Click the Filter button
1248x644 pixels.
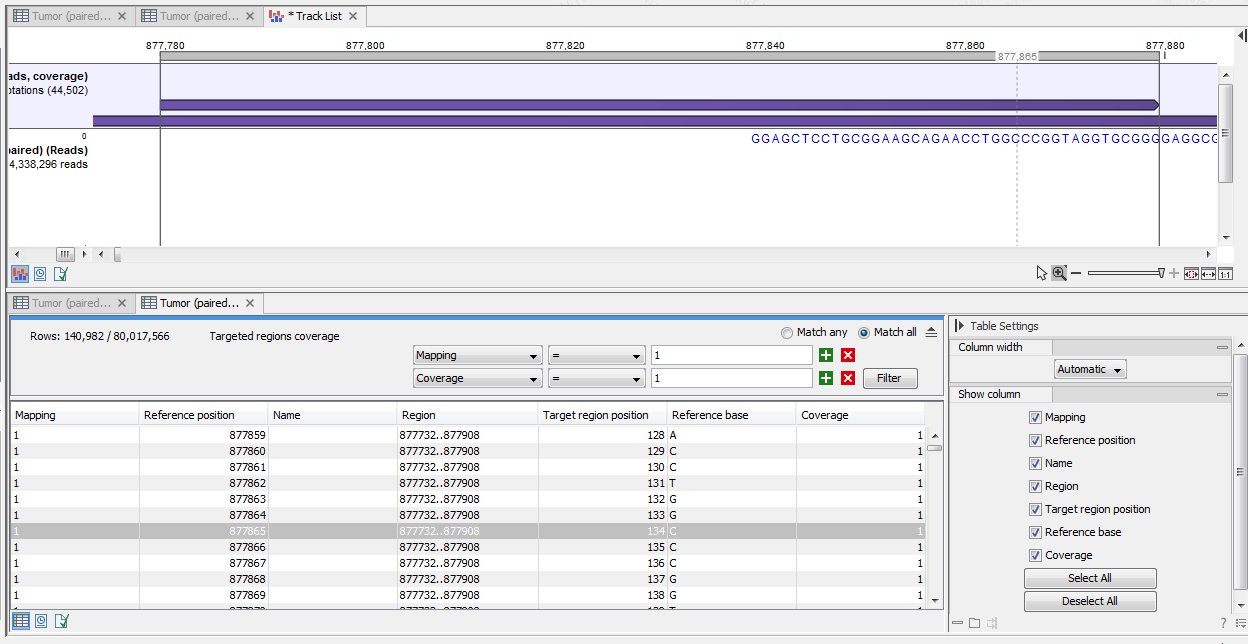889,378
